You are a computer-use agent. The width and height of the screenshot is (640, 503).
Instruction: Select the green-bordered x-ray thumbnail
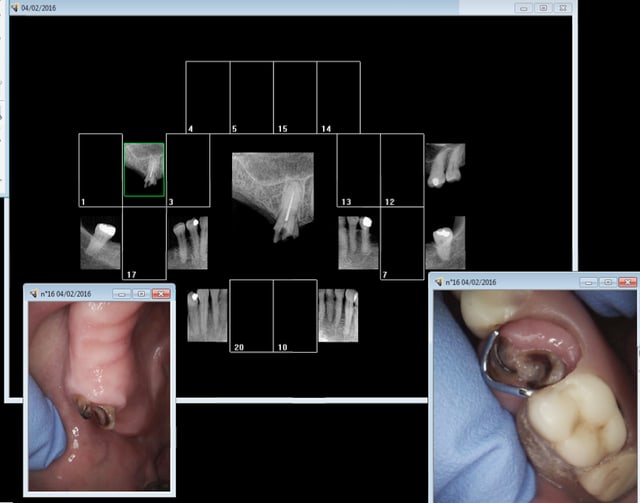pos(144,169)
